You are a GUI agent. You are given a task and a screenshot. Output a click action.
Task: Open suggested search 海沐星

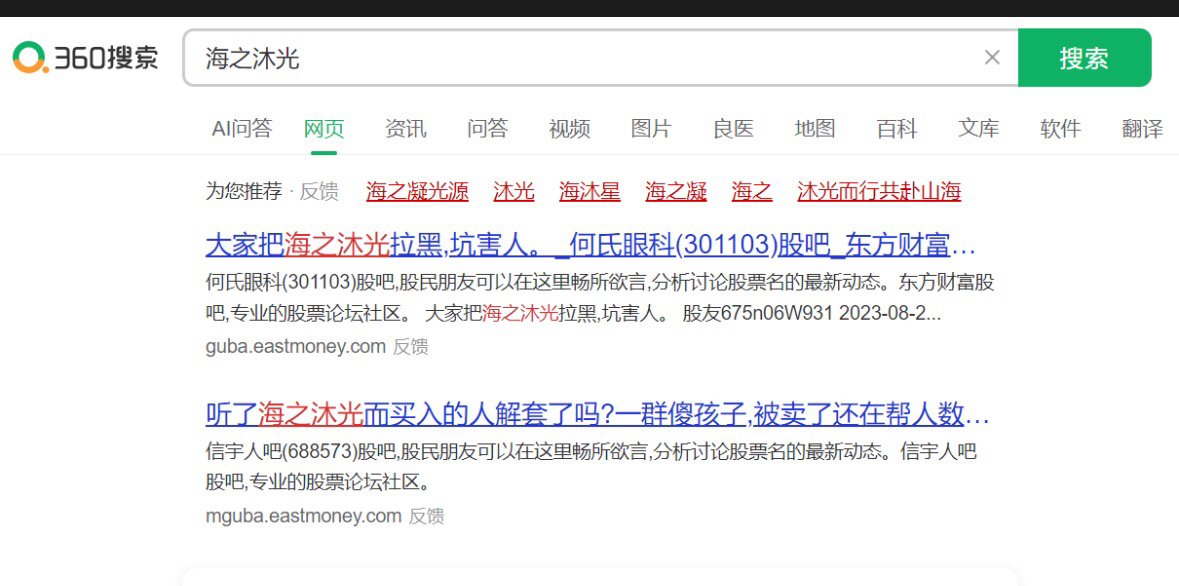click(590, 191)
